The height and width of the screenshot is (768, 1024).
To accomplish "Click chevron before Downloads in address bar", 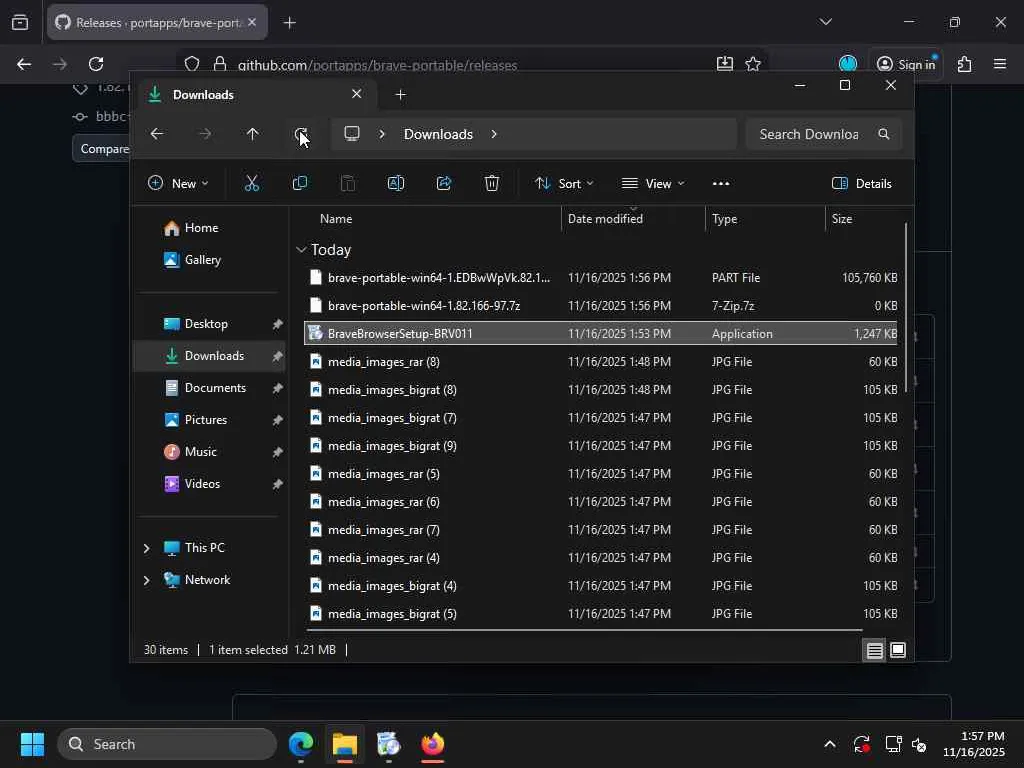I will pos(382,134).
